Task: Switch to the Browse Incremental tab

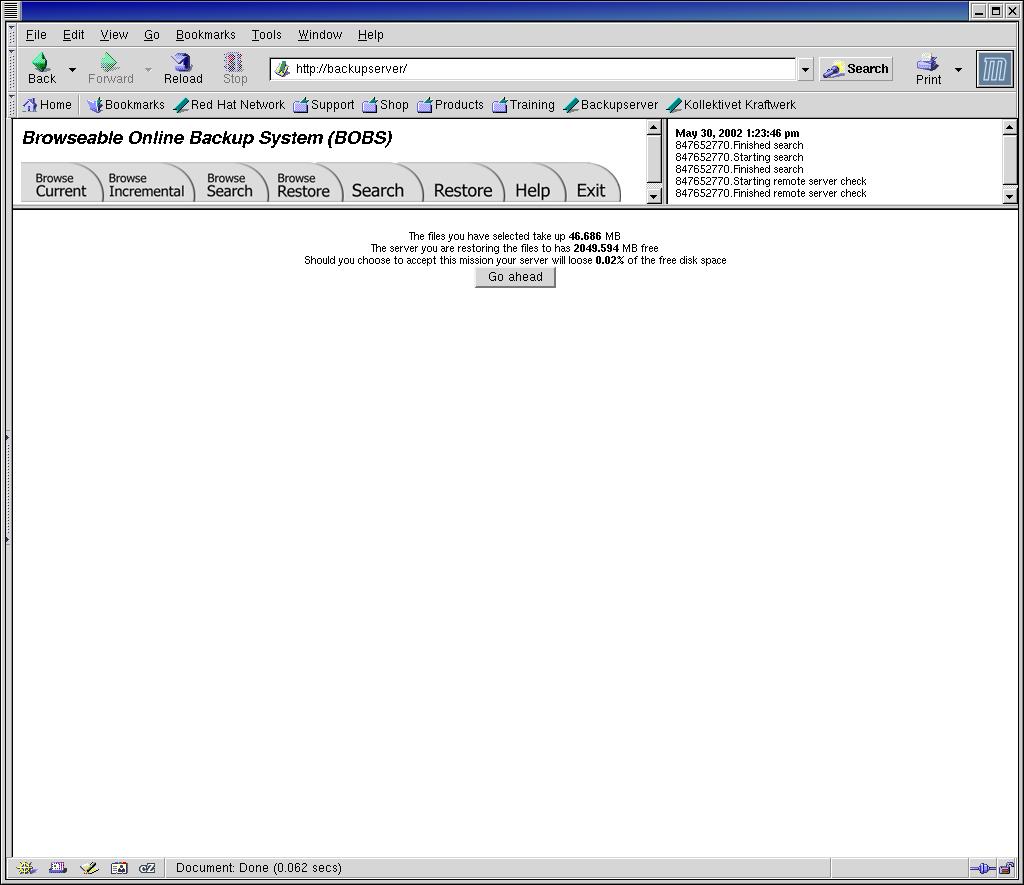Action: [x=146, y=185]
